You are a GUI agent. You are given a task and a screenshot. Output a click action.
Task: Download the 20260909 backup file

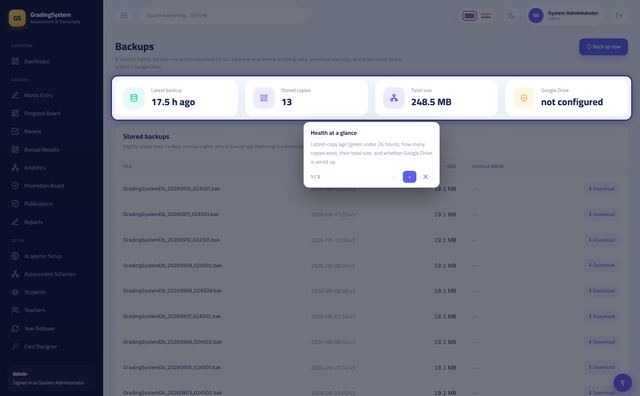point(602,265)
